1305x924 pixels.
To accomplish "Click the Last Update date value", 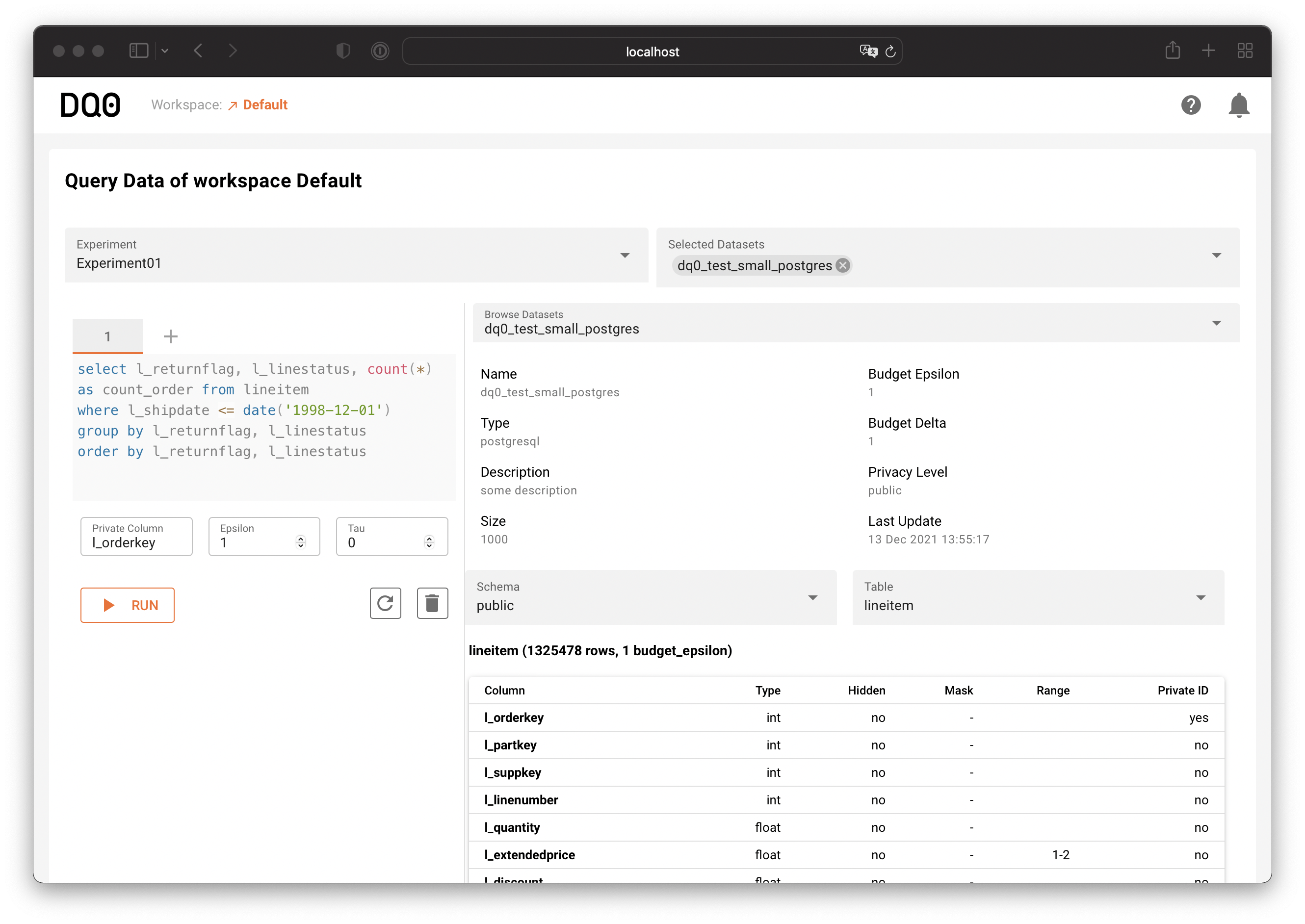I will (928, 539).
